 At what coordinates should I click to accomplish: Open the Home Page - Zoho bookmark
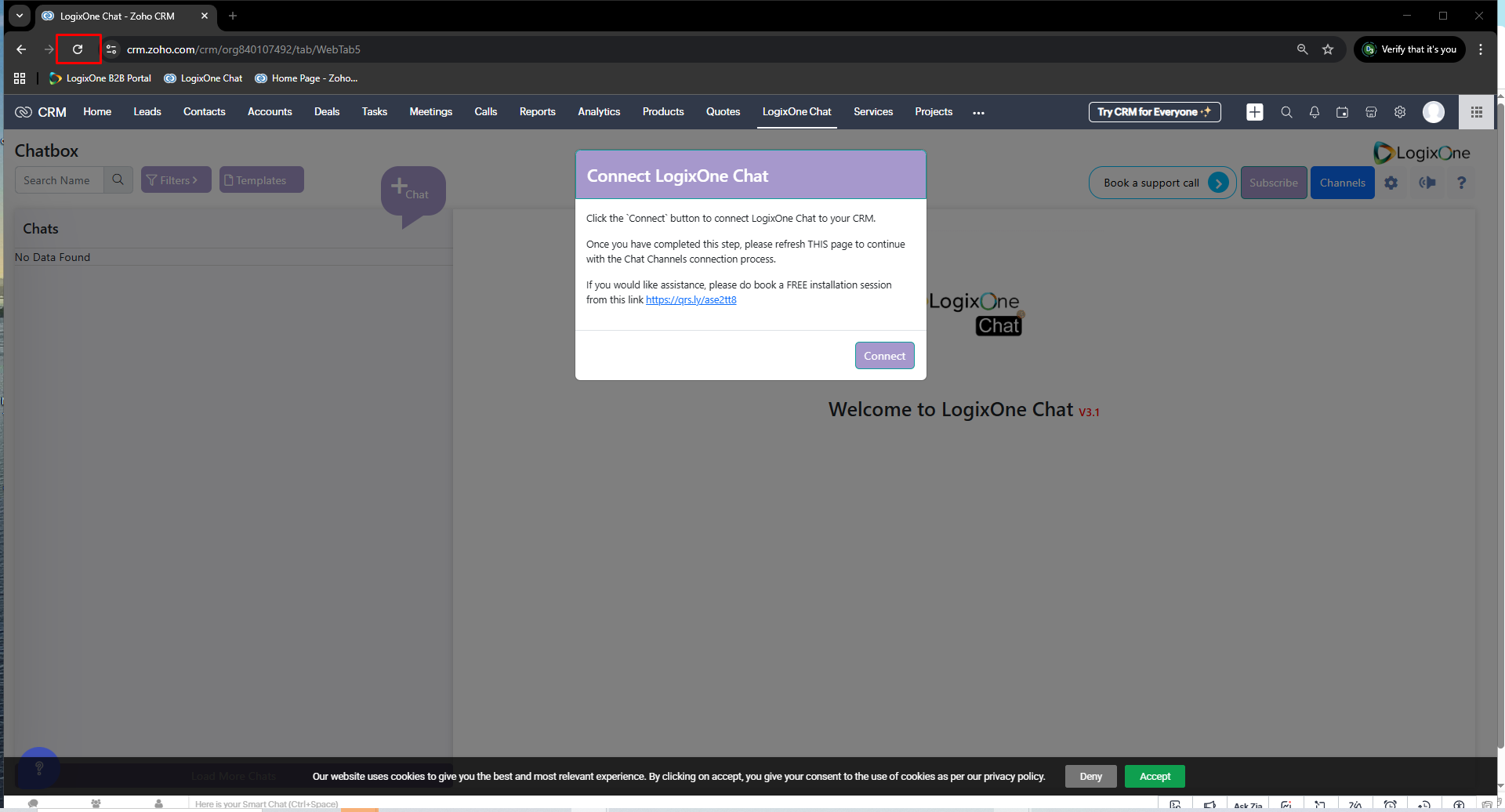coord(306,78)
